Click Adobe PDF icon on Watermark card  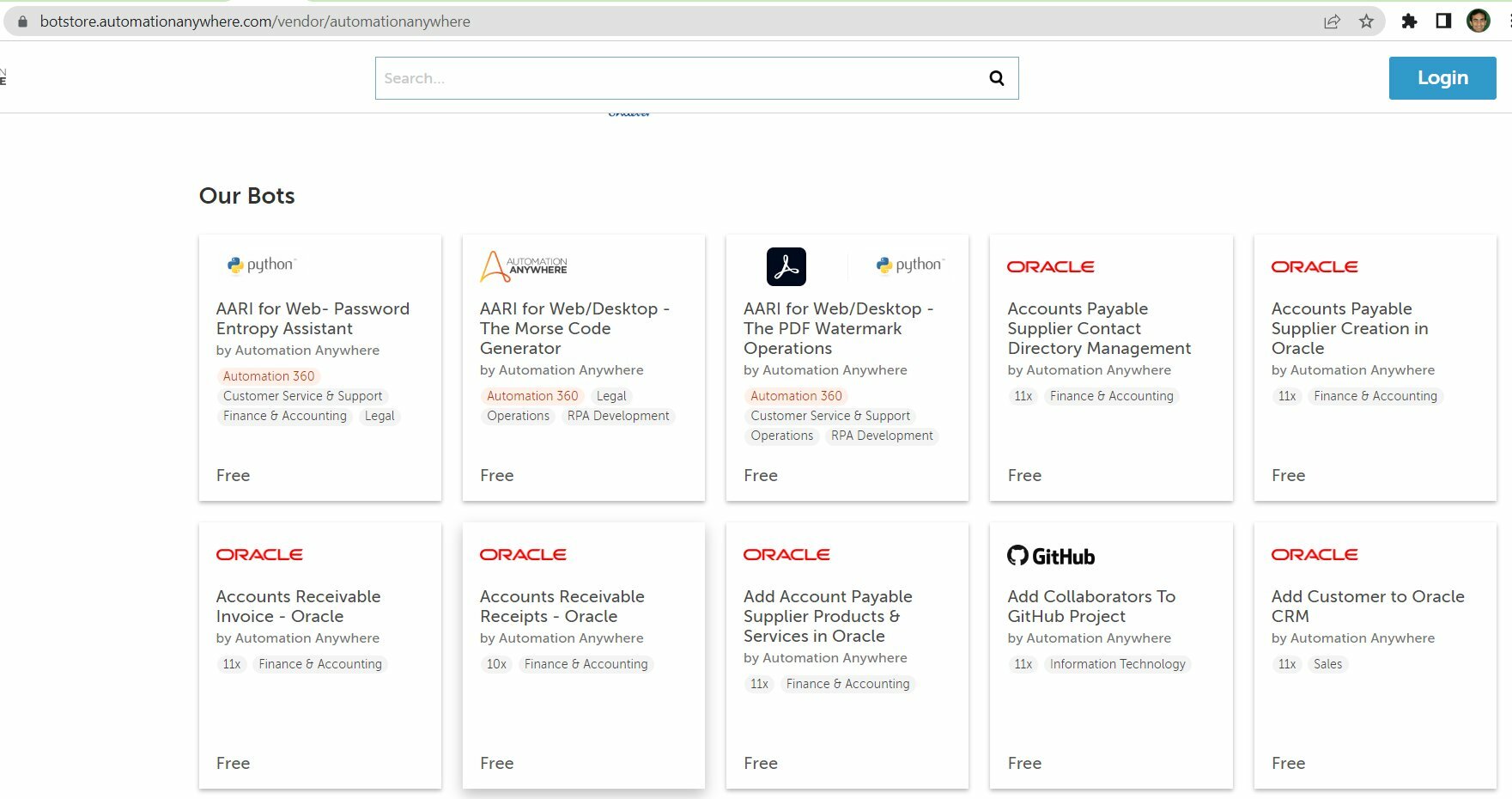pos(786,266)
